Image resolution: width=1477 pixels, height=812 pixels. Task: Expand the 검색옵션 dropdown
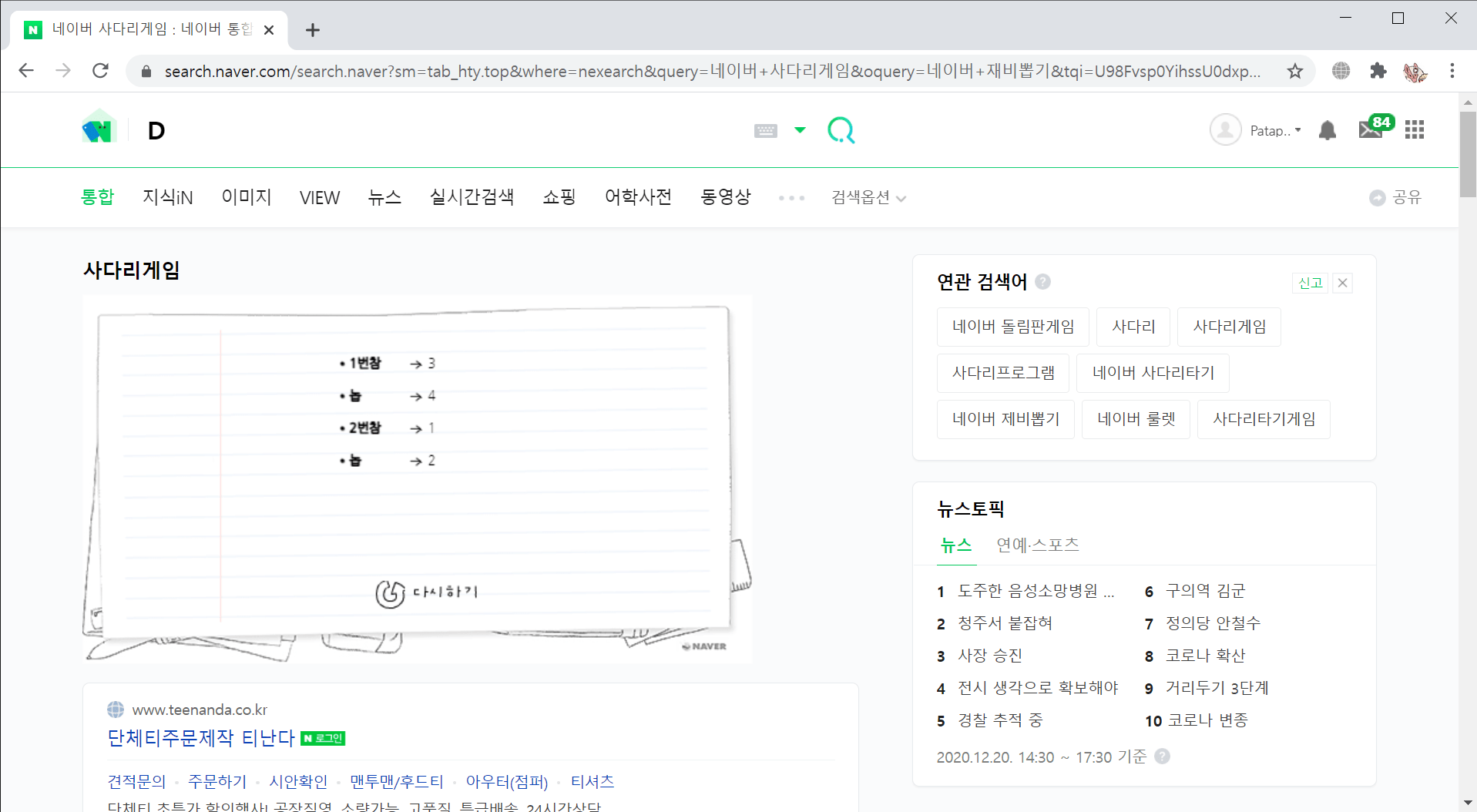click(868, 198)
